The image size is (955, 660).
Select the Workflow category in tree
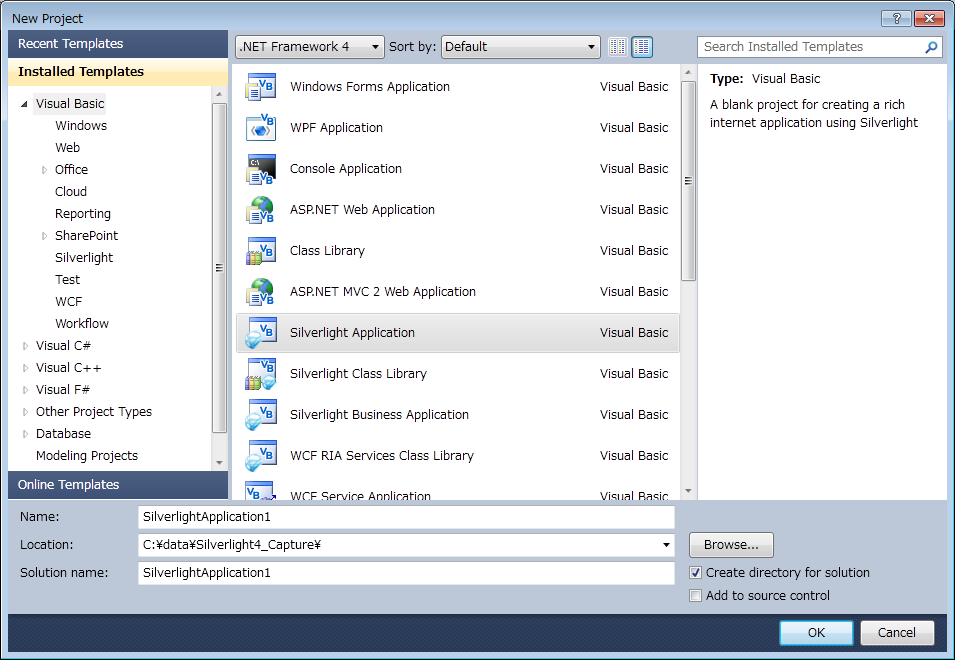click(82, 324)
